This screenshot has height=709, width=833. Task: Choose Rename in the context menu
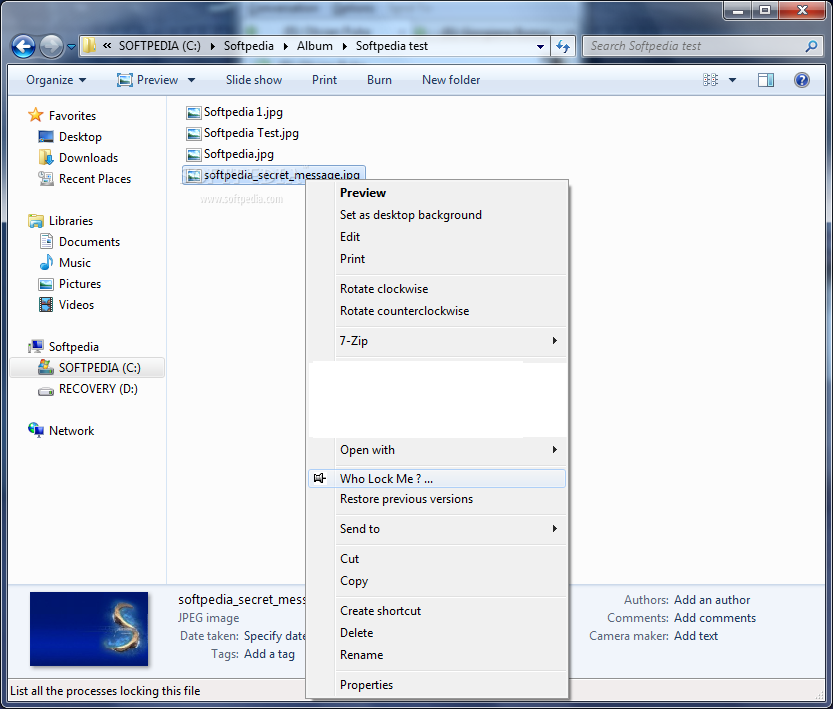coord(361,655)
